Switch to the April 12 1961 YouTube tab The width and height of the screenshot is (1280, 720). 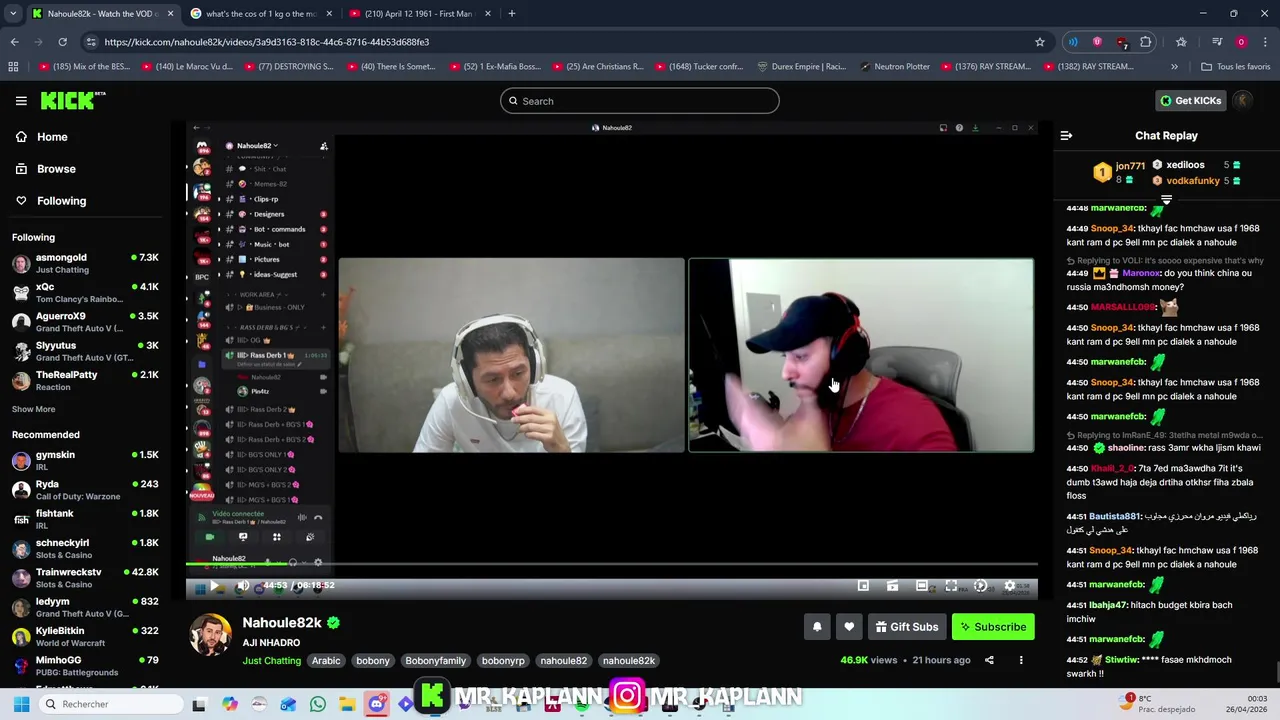pos(420,14)
